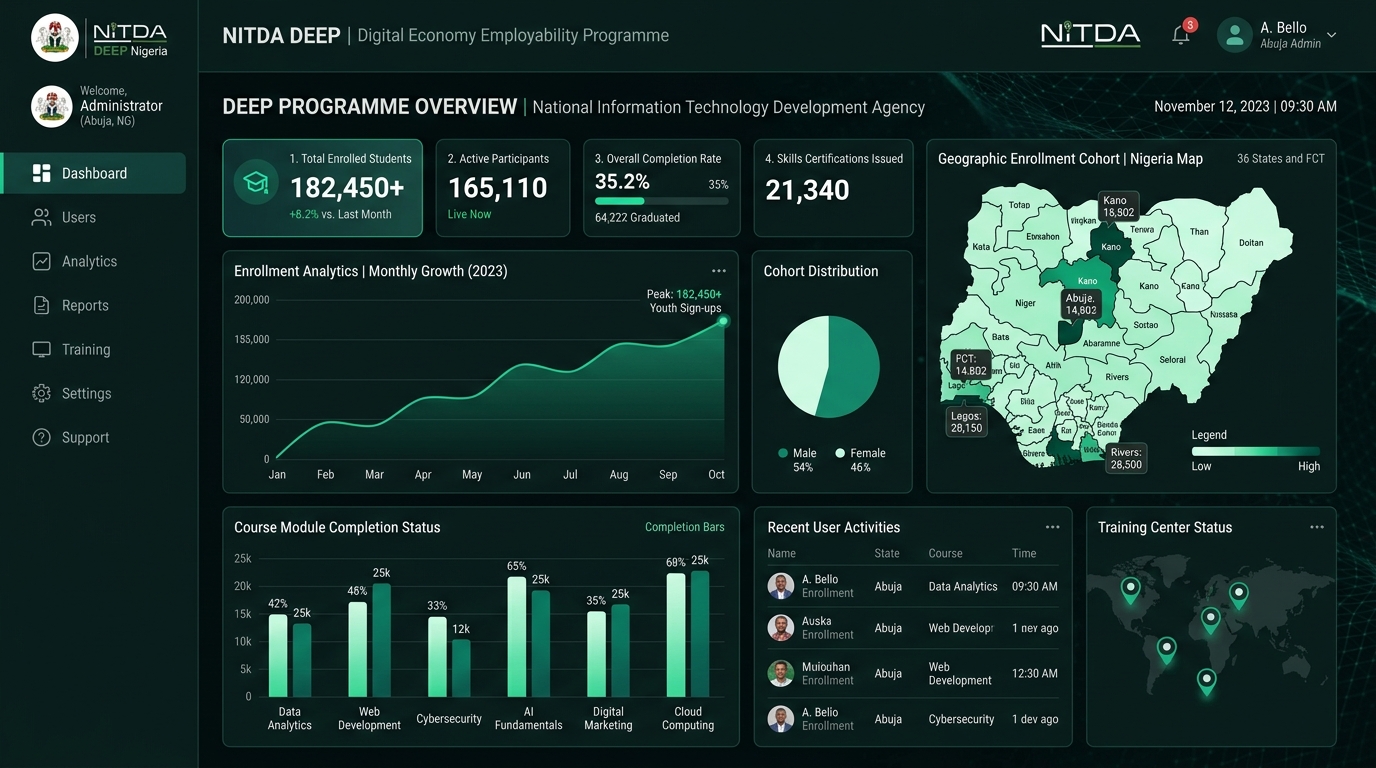Open Recent User Activities more options menu
The height and width of the screenshot is (768, 1376).
coord(1052,527)
